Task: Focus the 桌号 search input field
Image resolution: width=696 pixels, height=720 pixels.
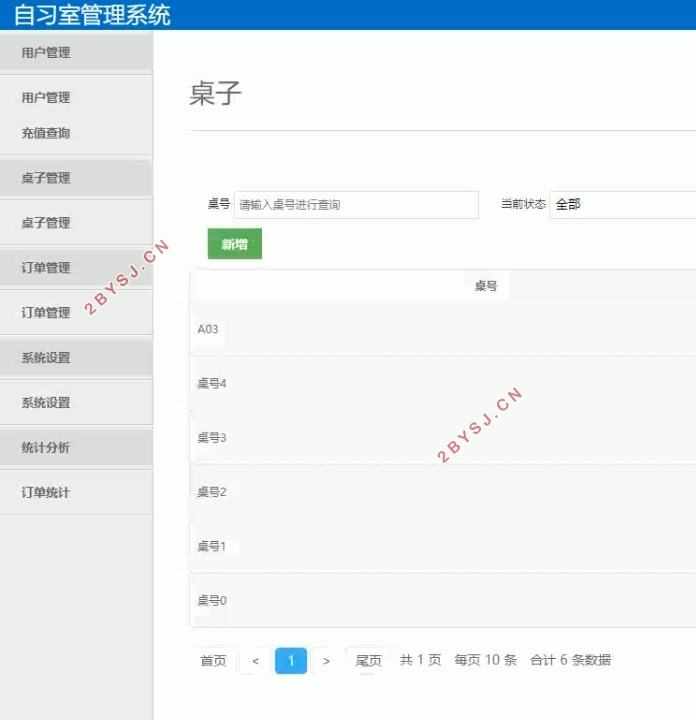Action: coord(356,205)
